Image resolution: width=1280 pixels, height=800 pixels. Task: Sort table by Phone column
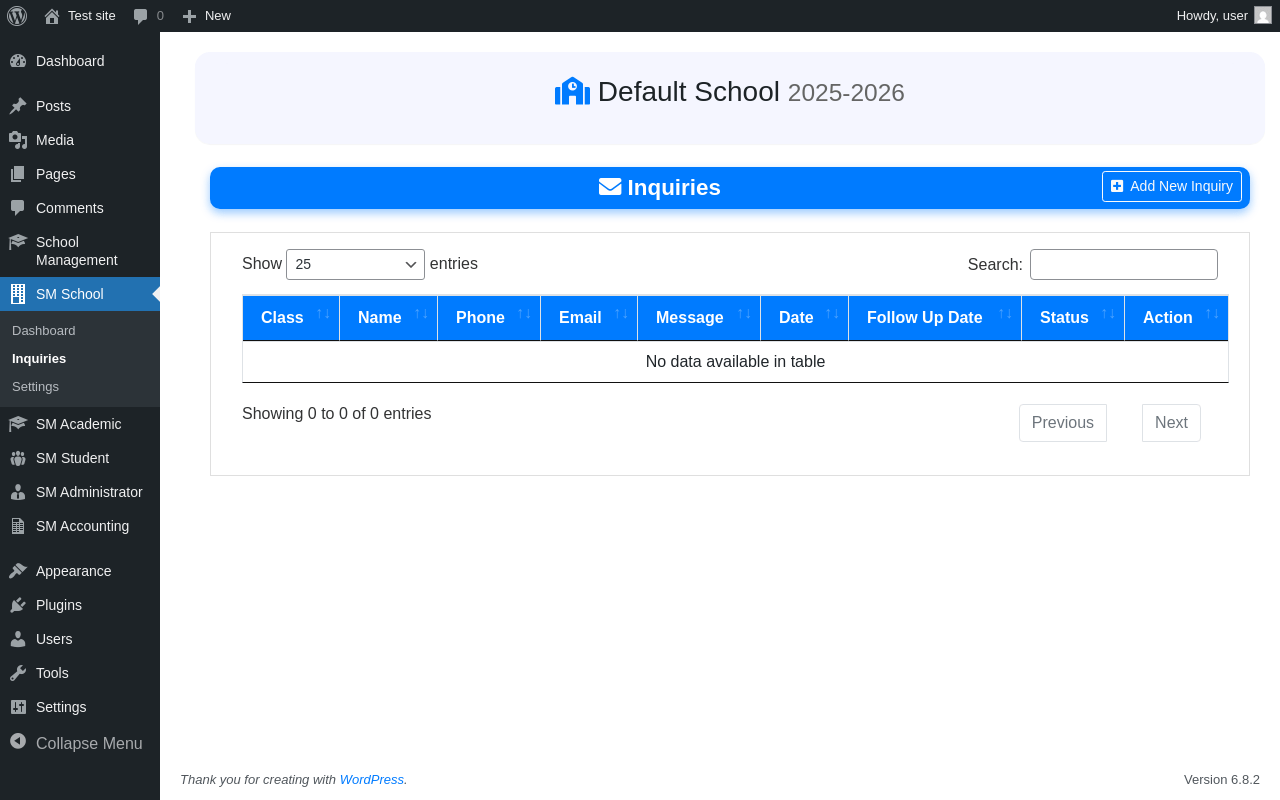click(489, 318)
